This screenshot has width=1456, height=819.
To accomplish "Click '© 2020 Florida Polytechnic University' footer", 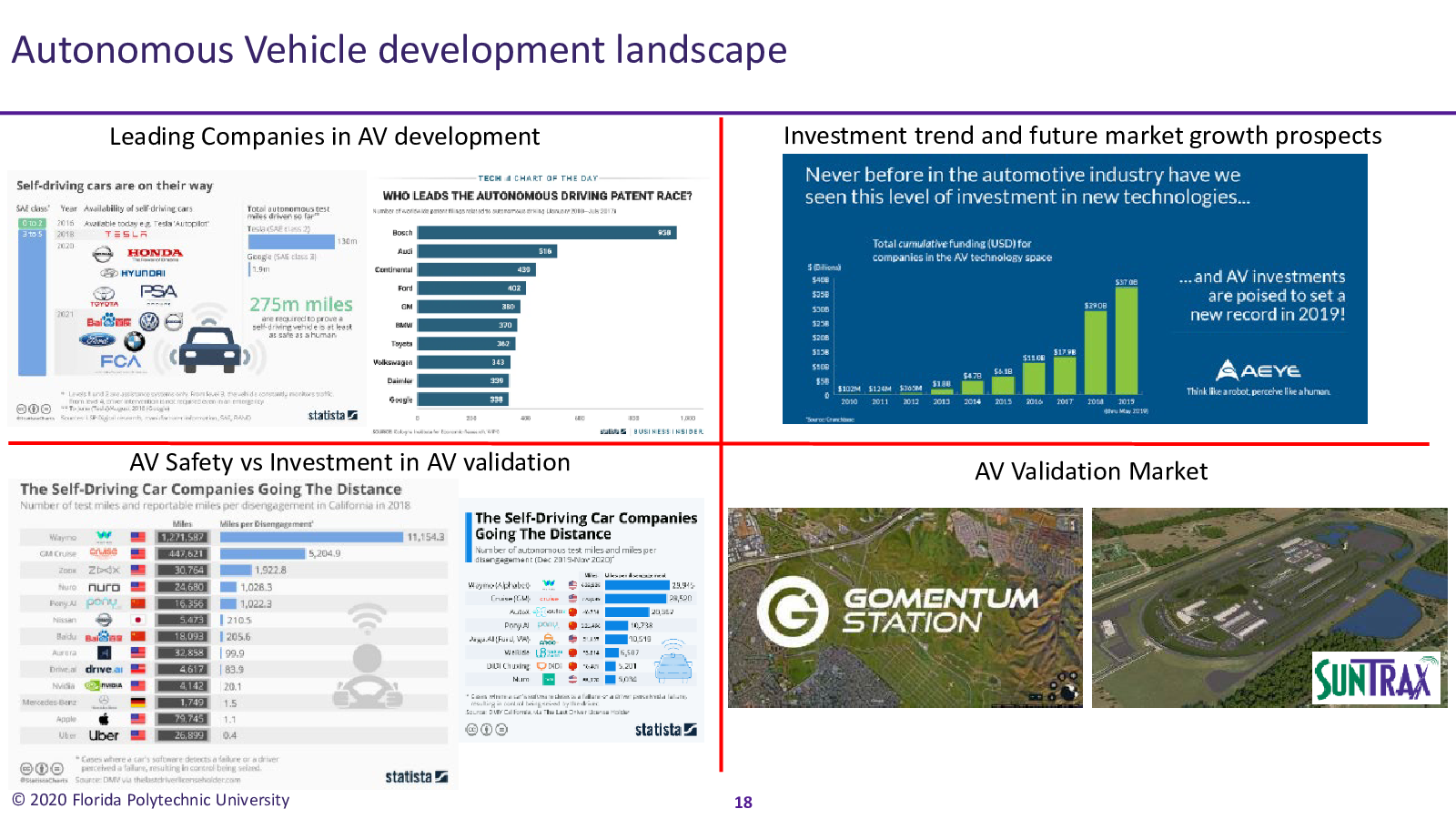I will [x=150, y=800].
